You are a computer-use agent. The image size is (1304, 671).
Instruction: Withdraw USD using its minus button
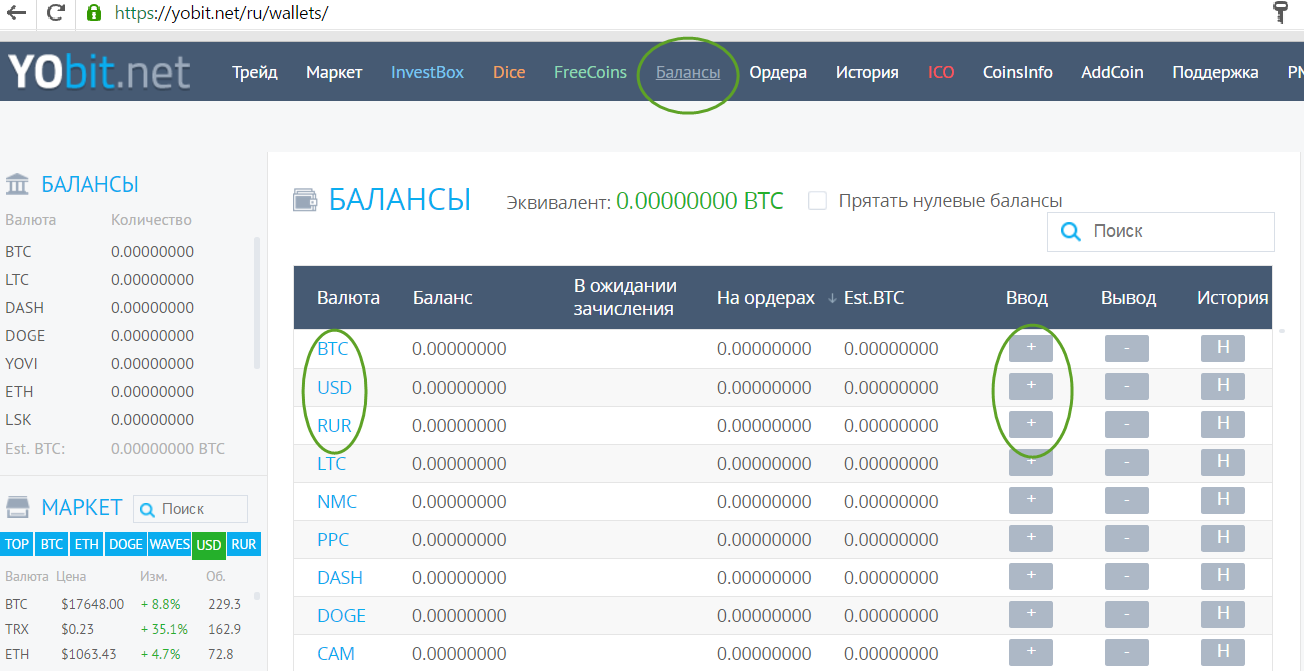(1127, 386)
